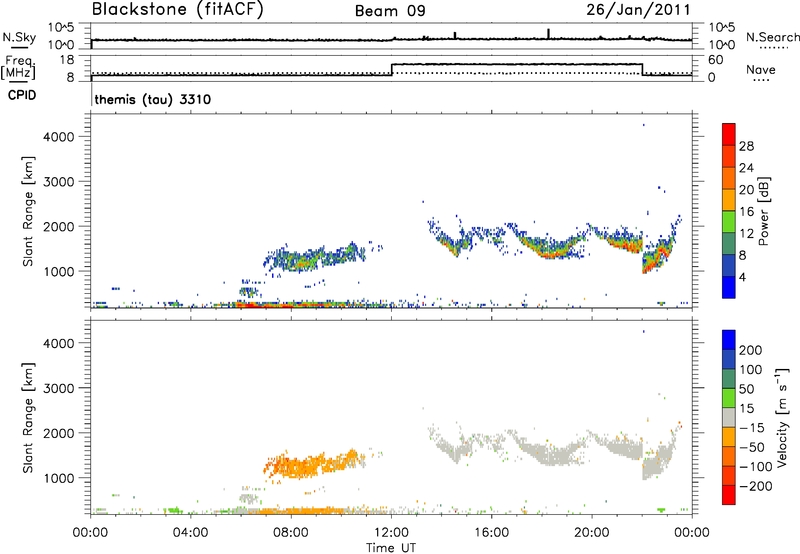Click the '200' tick on Velocity scale
This screenshot has height=554, width=800.
point(751,350)
